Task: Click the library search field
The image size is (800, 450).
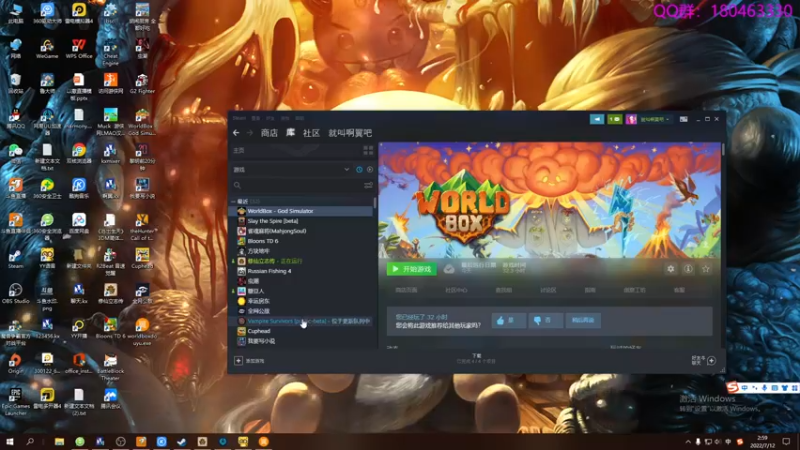Action: click(x=297, y=185)
